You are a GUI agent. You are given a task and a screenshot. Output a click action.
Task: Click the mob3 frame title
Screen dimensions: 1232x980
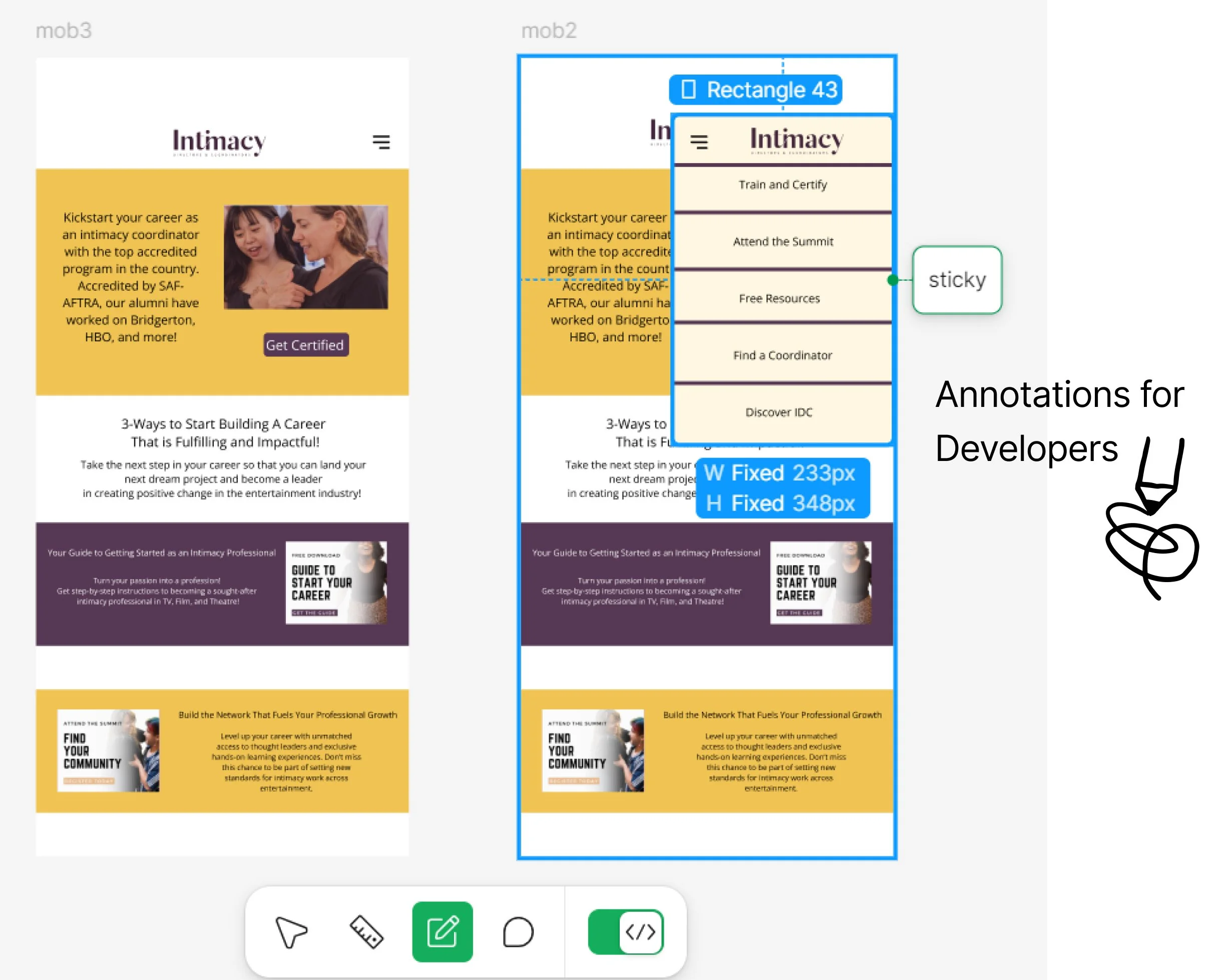(x=64, y=31)
